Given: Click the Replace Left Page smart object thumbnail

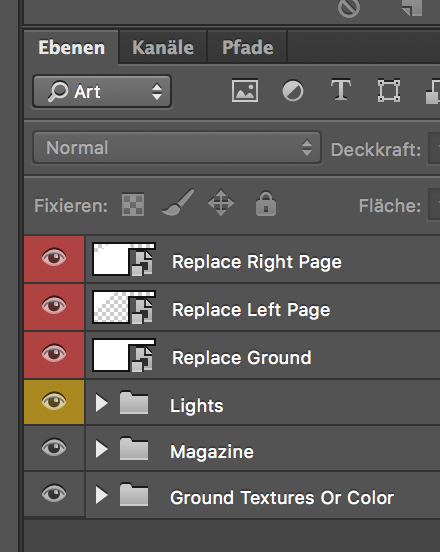Looking at the screenshot, I should [124, 308].
